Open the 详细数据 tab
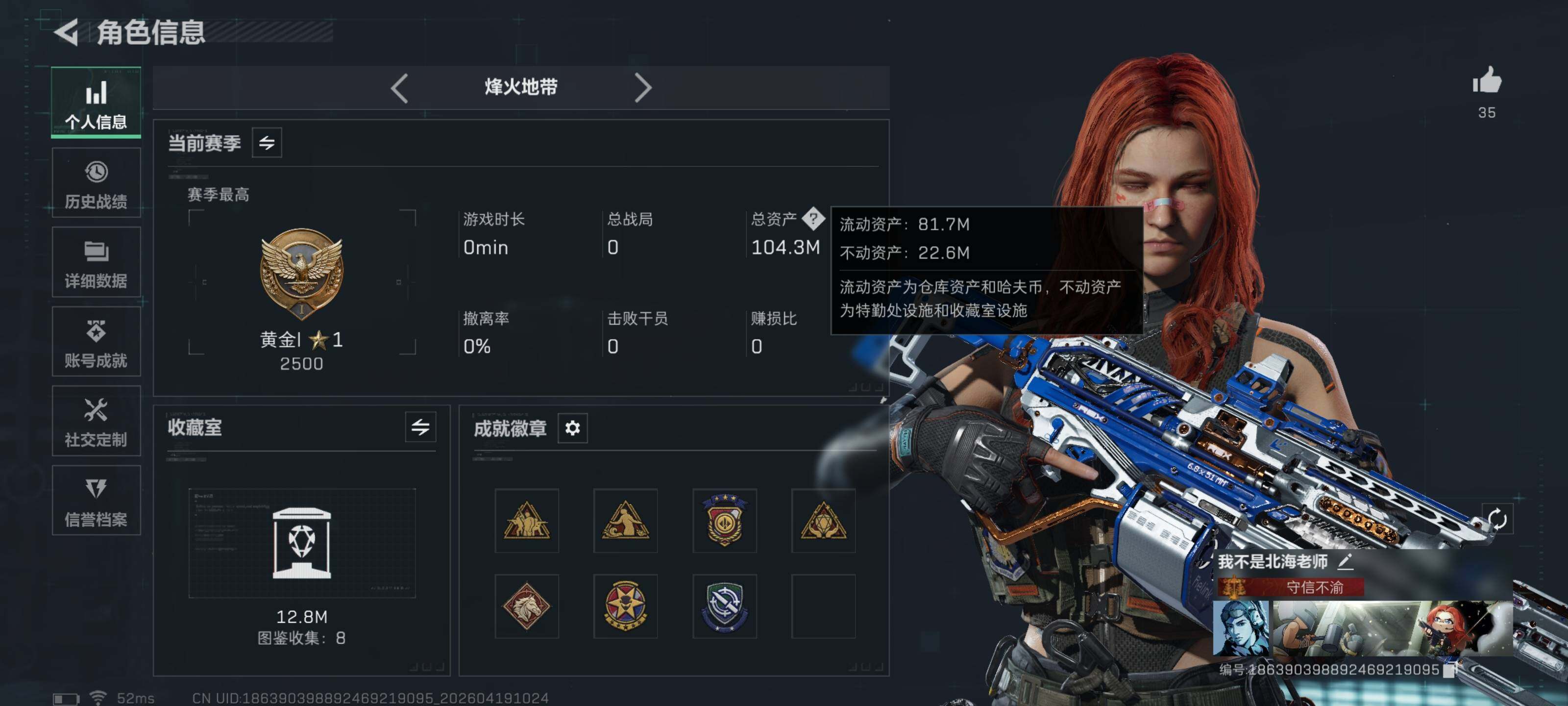This screenshot has height=706, width=1568. tap(96, 262)
